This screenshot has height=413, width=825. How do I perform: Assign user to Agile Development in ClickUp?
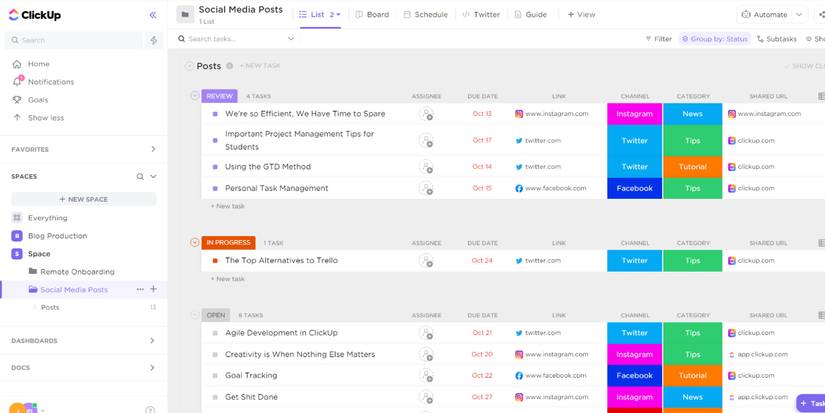tap(426, 333)
